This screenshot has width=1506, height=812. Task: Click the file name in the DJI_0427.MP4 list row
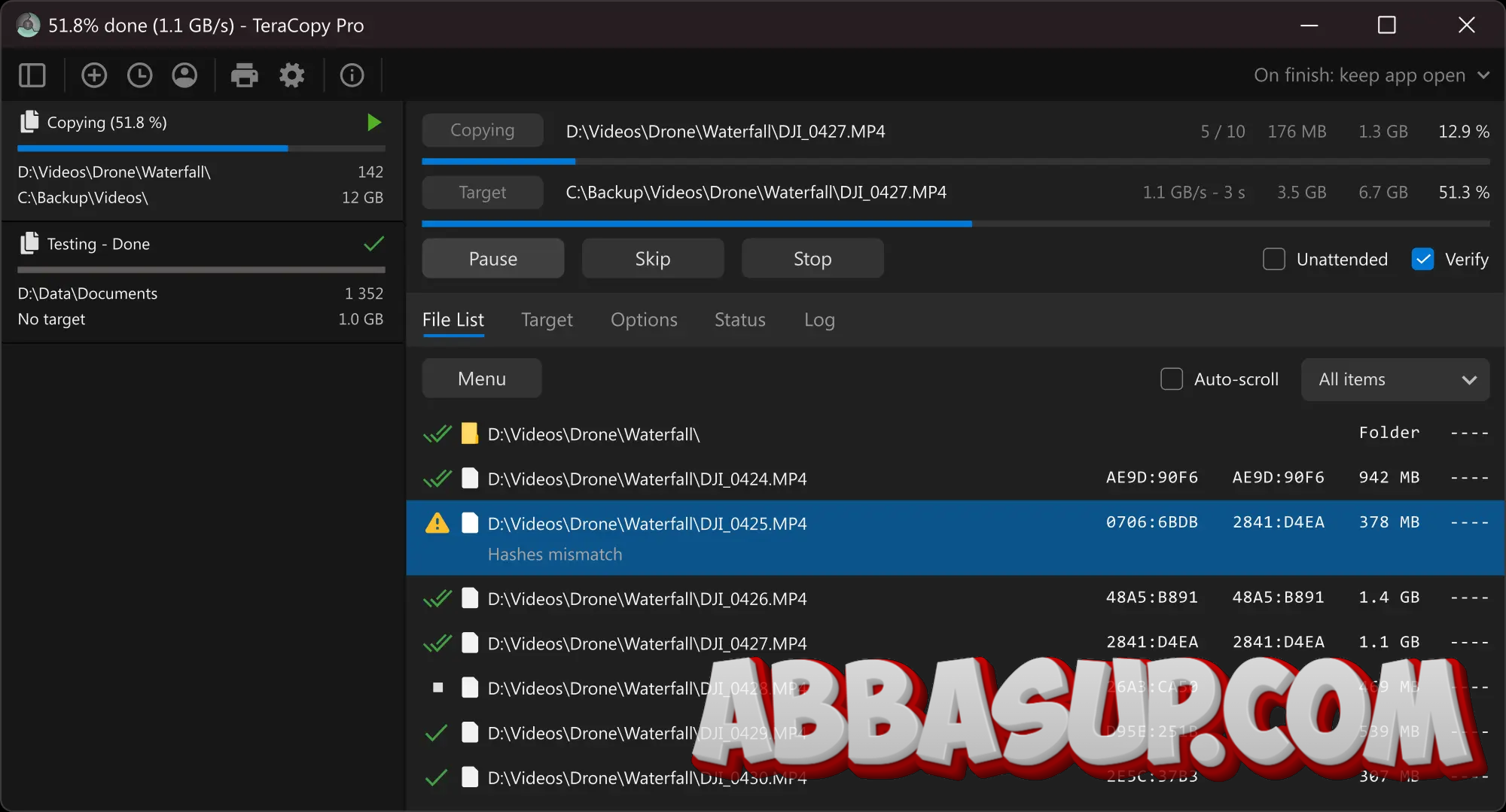click(647, 644)
